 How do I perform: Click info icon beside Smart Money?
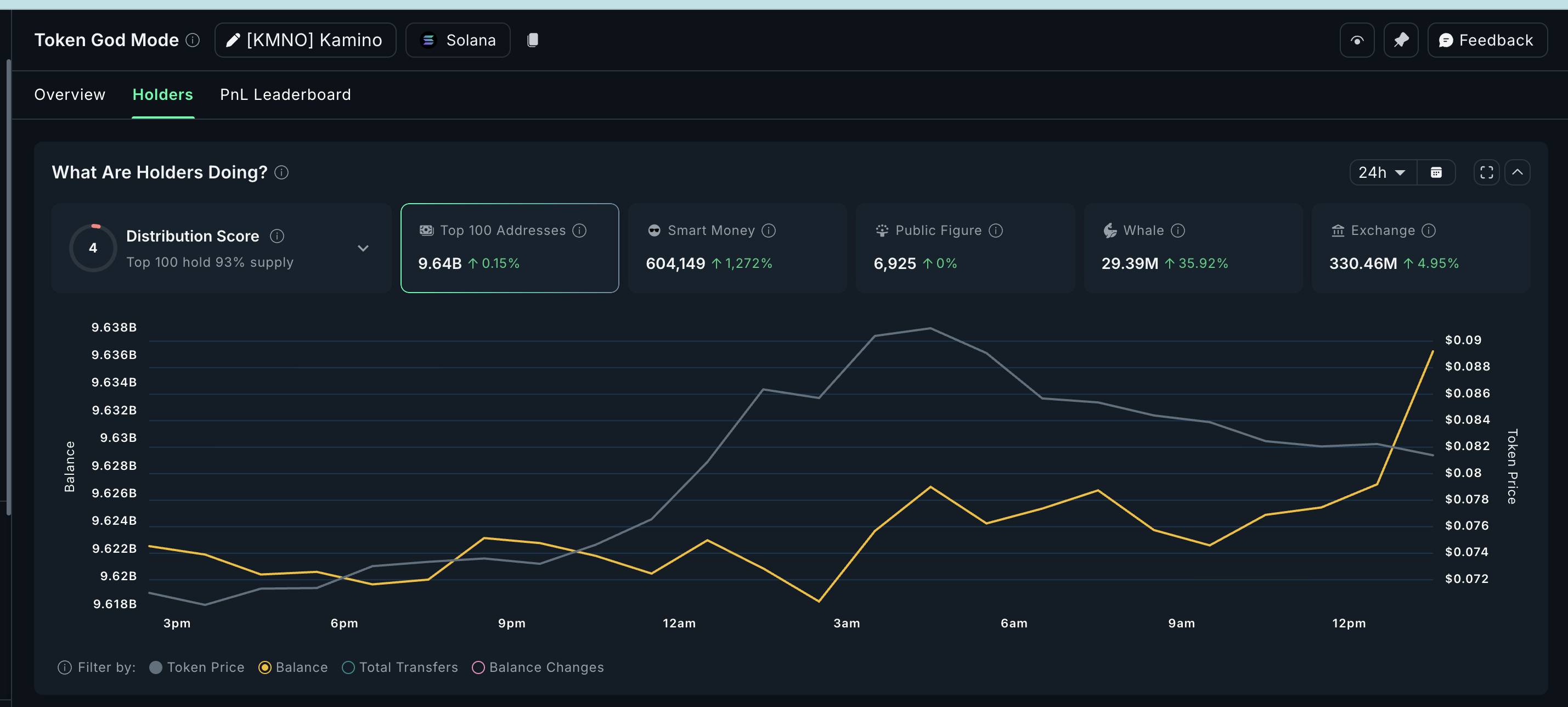tap(769, 230)
